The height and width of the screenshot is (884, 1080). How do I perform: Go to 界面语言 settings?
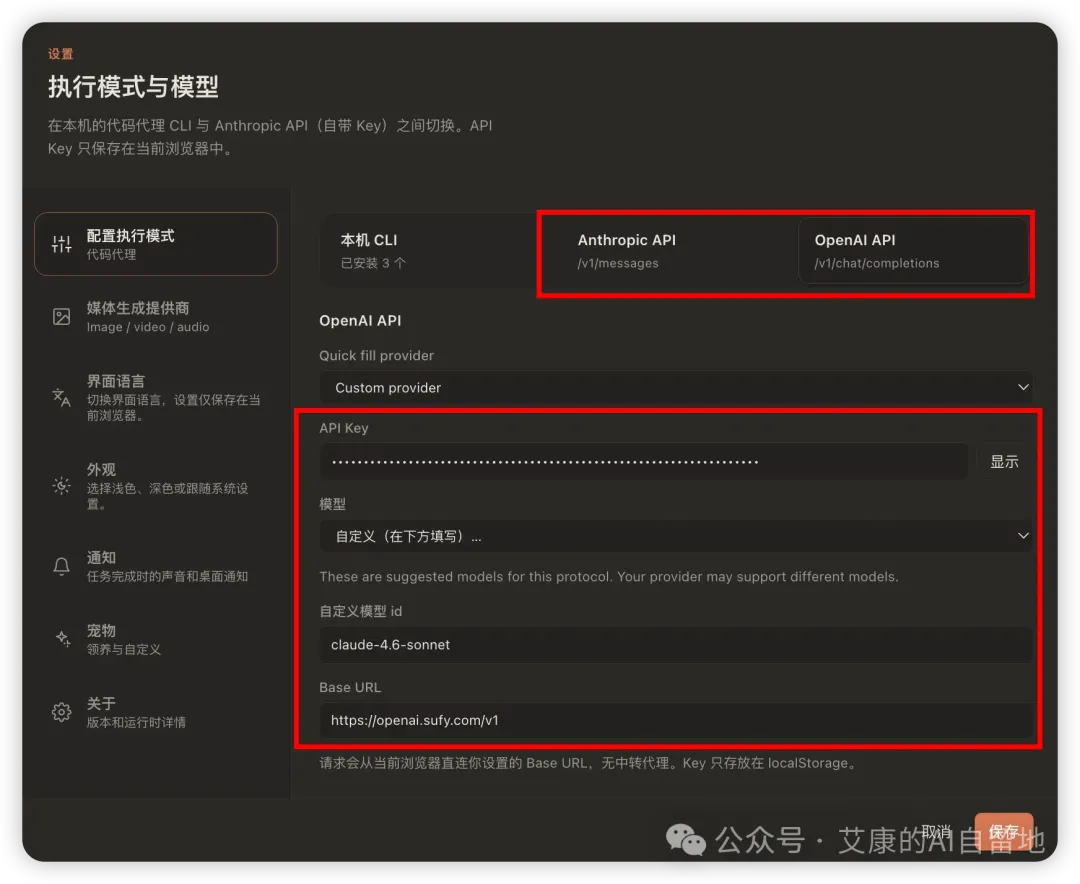pos(156,398)
